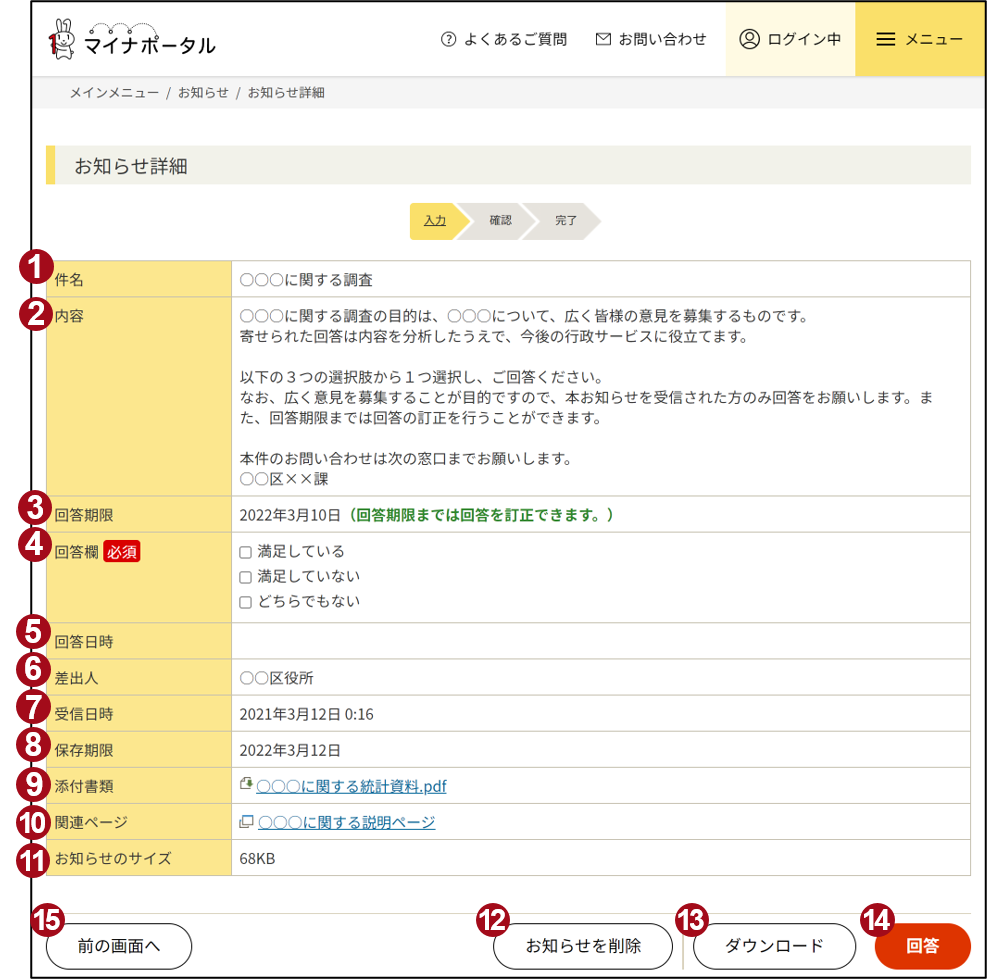Select the 入力 step tab
The height and width of the screenshot is (979, 987).
[434, 221]
